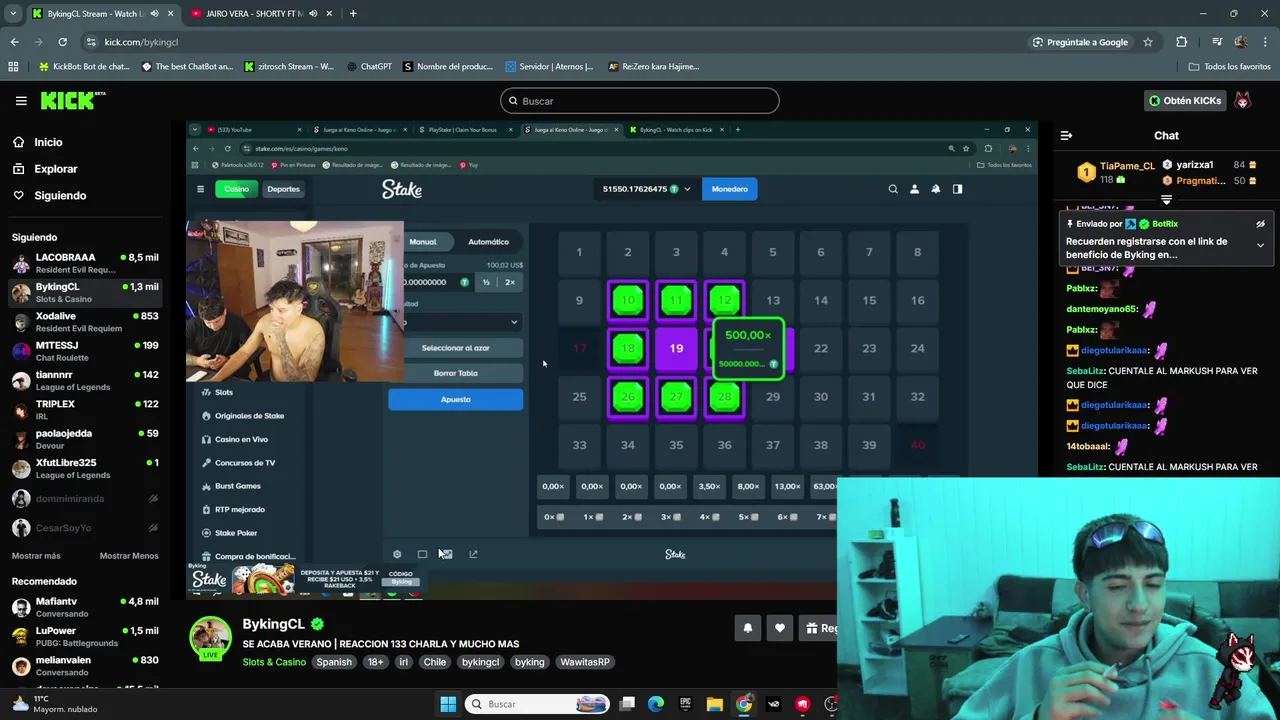Collapse the list with Mostrar Menos
This screenshot has width=1280, height=720.
tap(129, 556)
